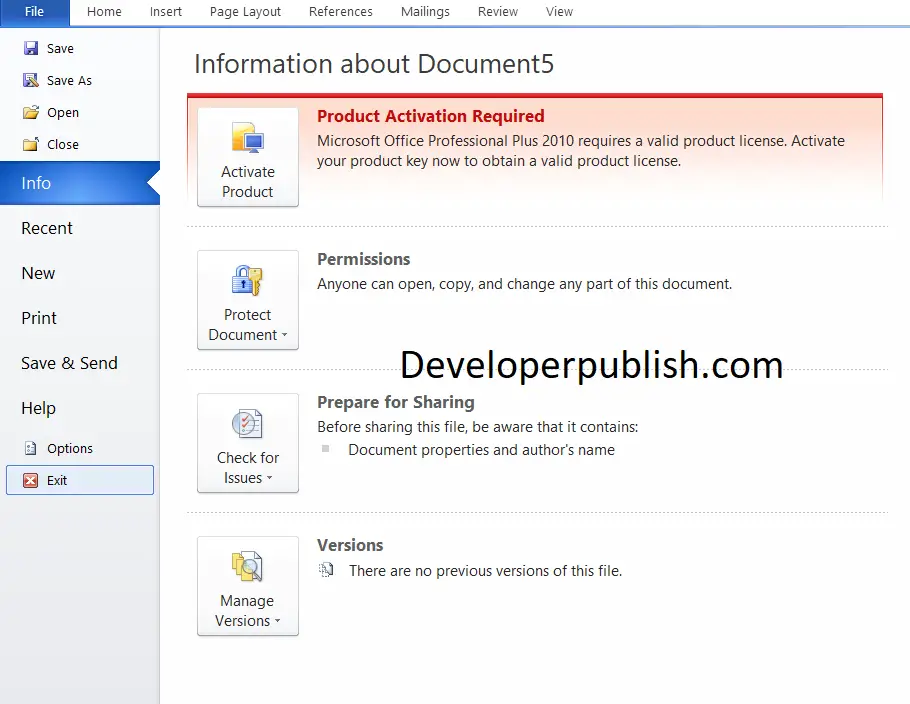Click the Exit label
910x704 pixels.
[x=57, y=481]
